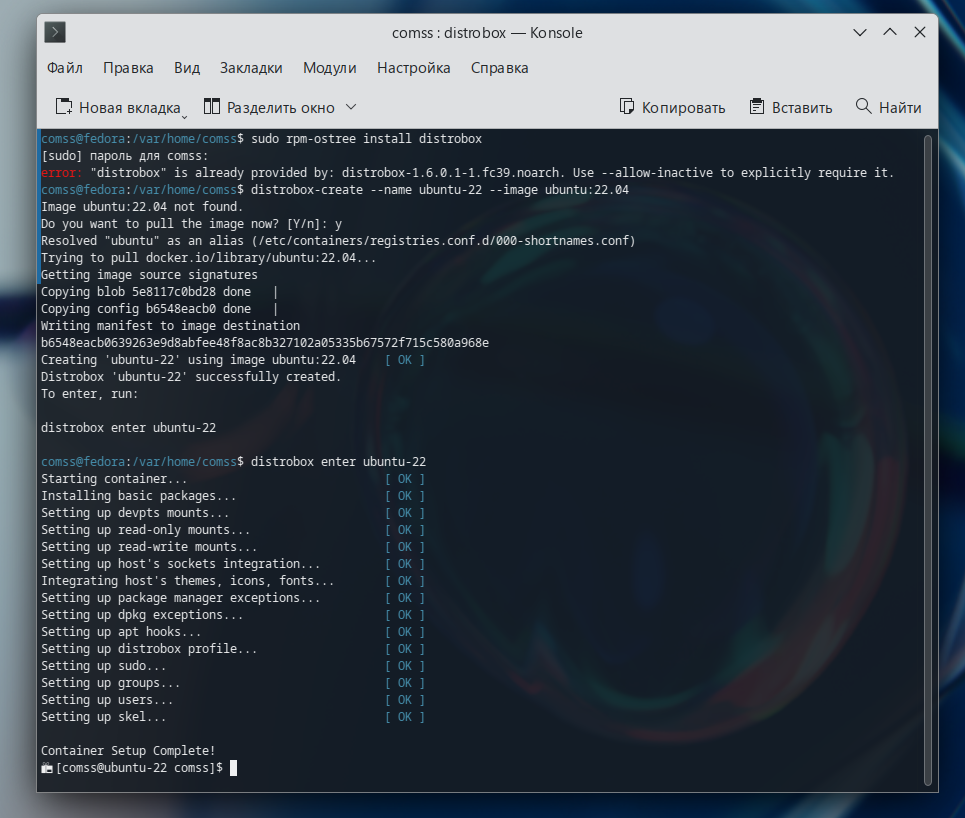Open the Найти search tool
Viewport: 965px width, 818px height.
point(889,107)
